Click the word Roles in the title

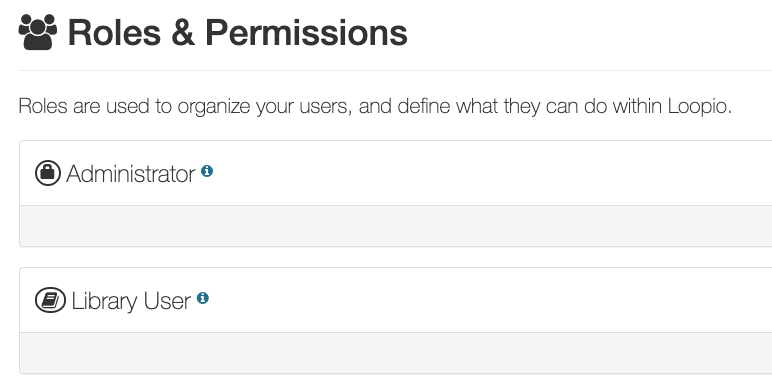tap(114, 32)
